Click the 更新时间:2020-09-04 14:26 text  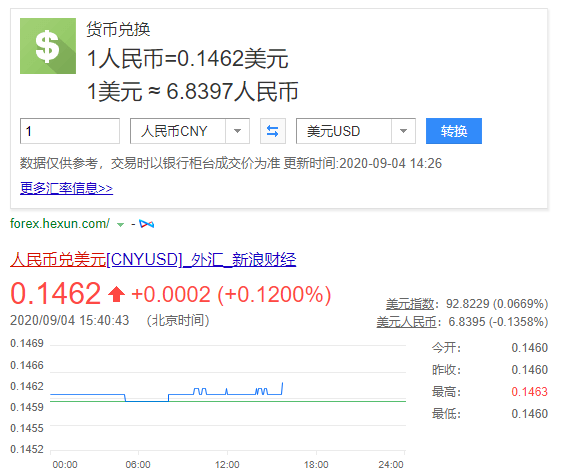(363, 163)
